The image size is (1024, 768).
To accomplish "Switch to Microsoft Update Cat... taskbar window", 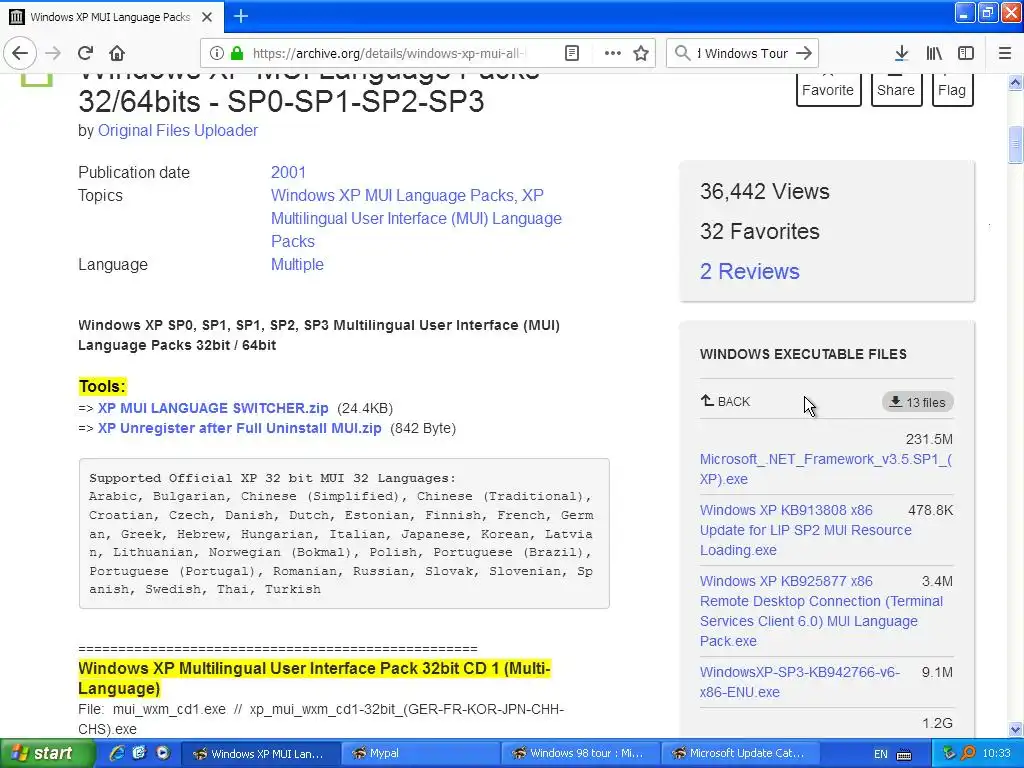I will [741, 754].
